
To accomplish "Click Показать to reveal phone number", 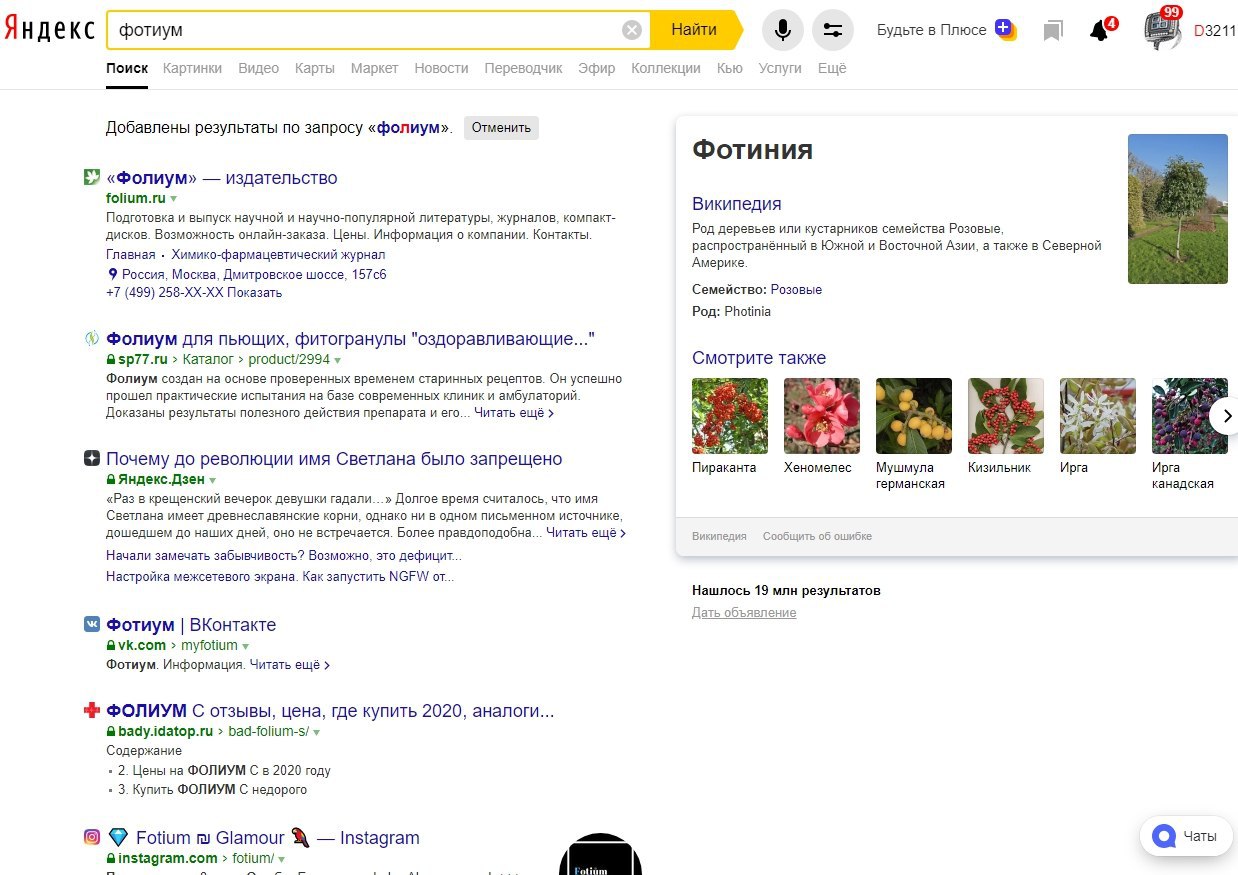I will pyautogui.click(x=254, y=293).
